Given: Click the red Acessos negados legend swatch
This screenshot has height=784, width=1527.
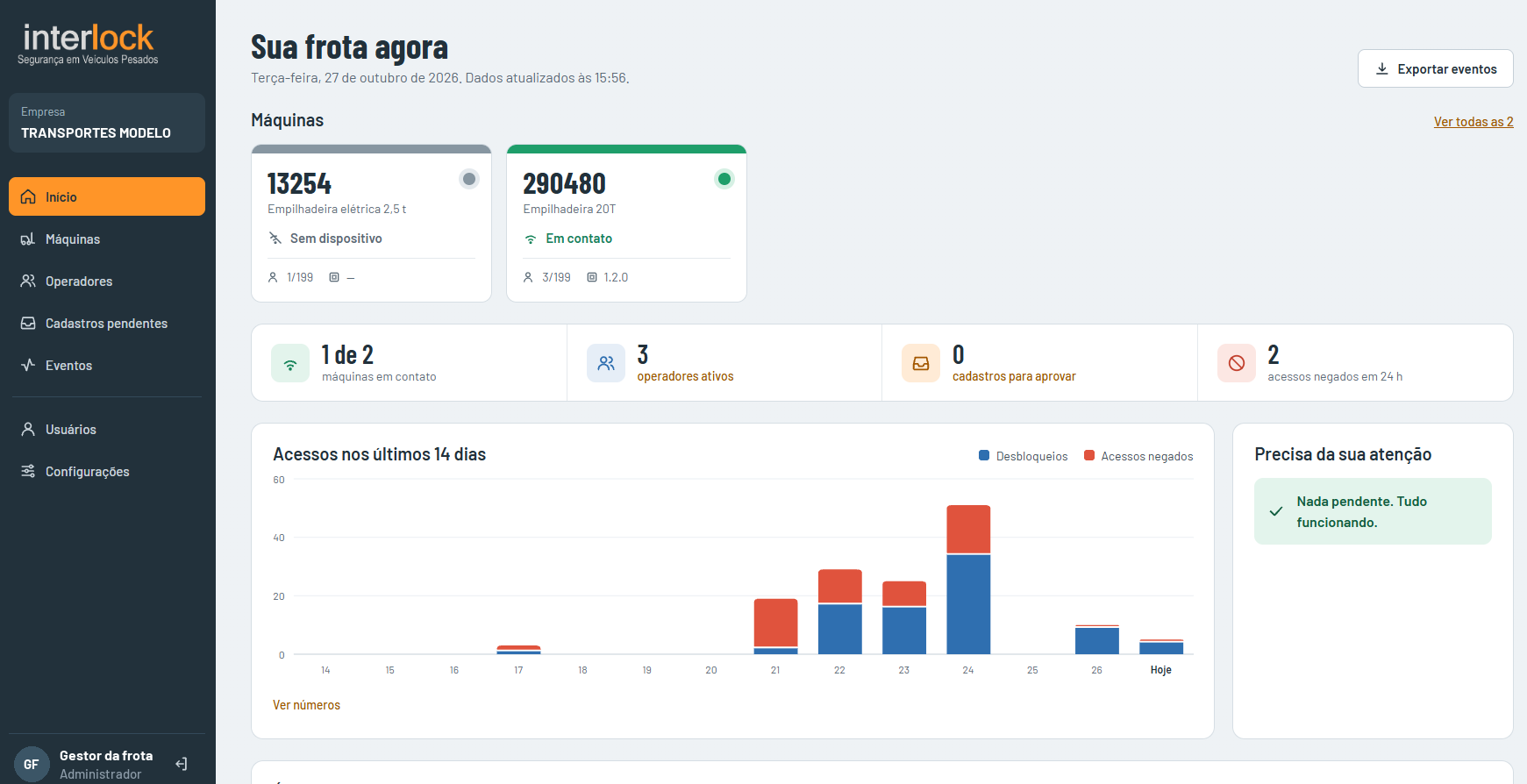Looking at the screenshot, I should tap(1089, 455).
